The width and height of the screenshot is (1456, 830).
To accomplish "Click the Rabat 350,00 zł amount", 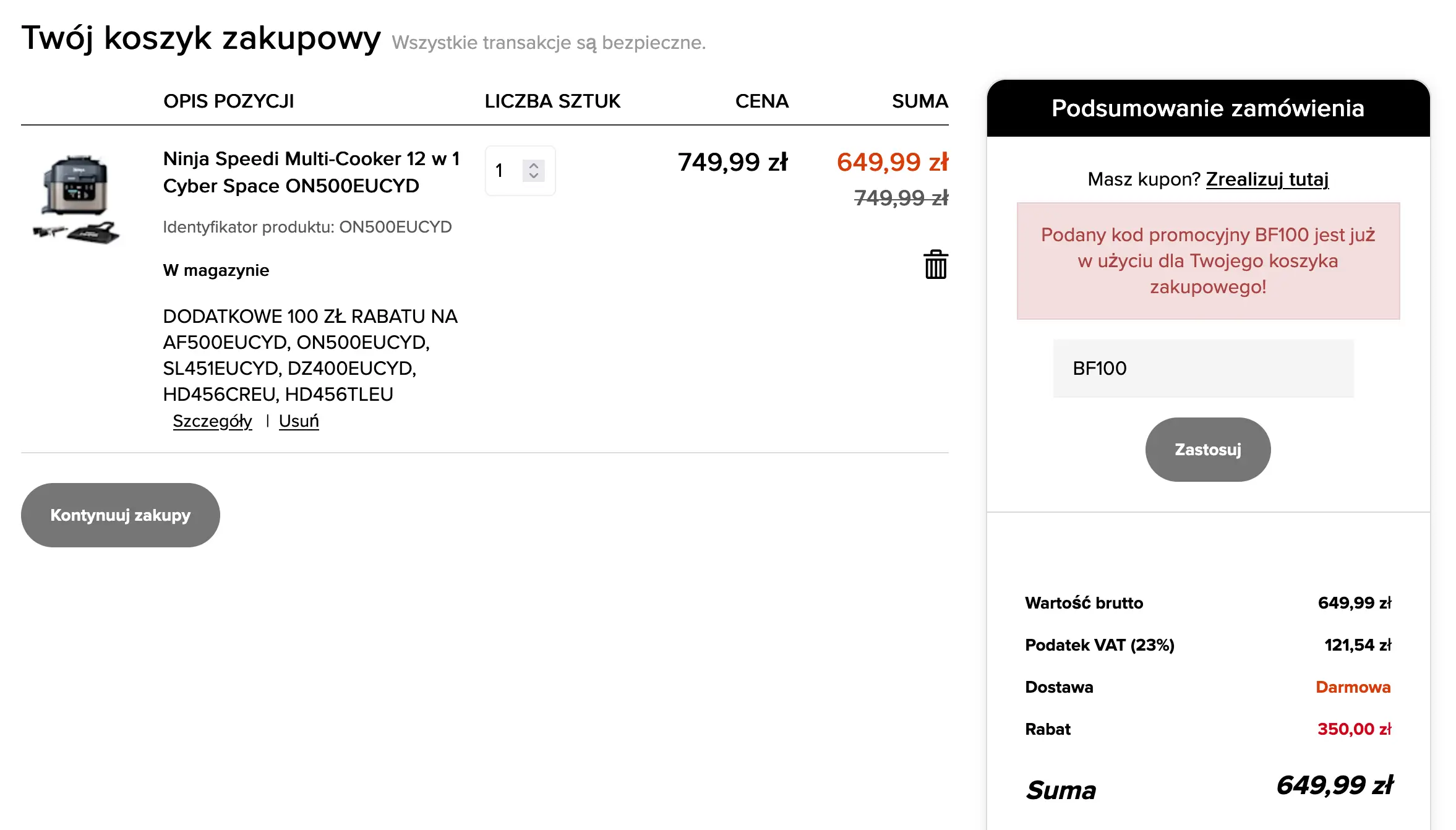I will click(1353, 729).
